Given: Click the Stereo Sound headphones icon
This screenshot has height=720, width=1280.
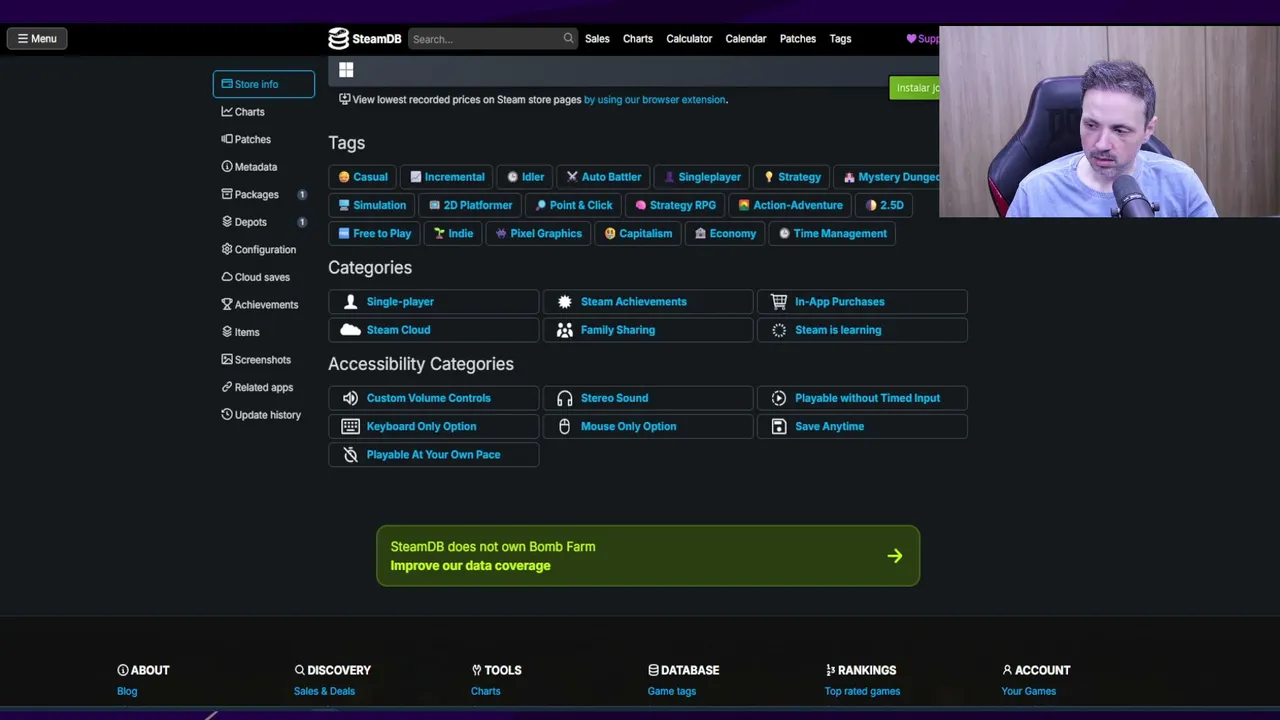Looking at the screenshot, I should click(565, 398).
